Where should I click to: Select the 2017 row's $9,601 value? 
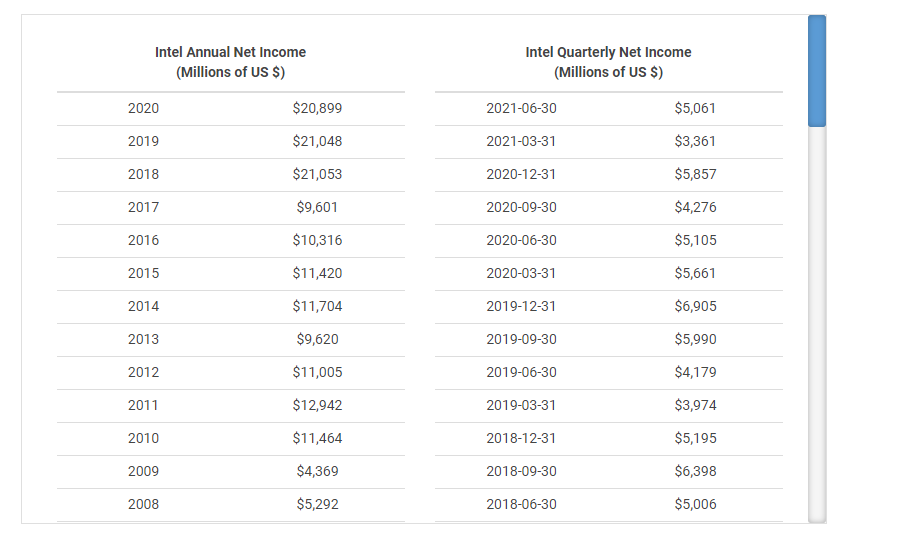click(x=317, y=207)
